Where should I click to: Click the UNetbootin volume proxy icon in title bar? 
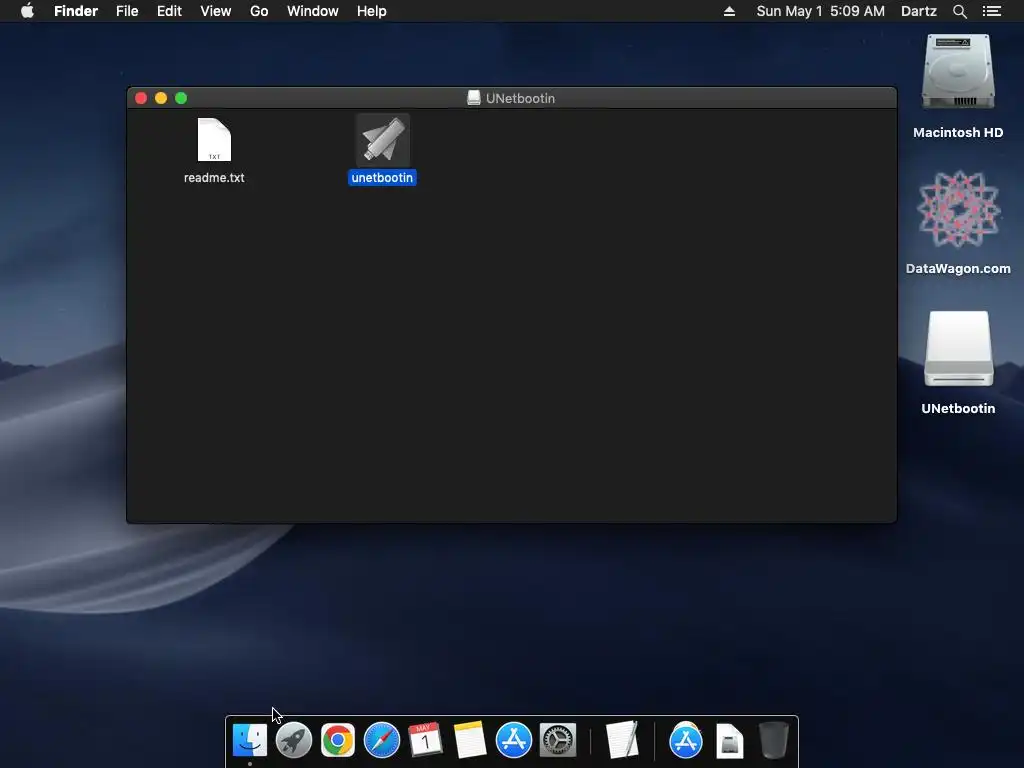coord(474,98)
